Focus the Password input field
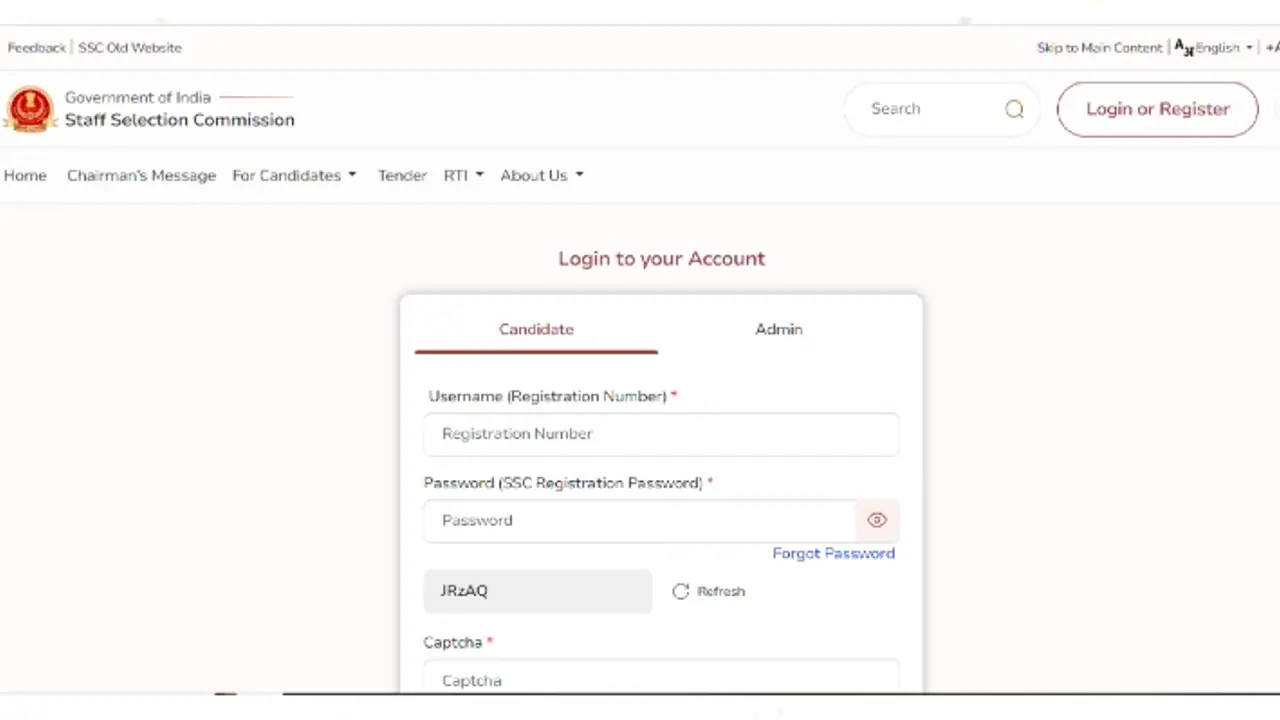1280x720 pixels. (638, 520)
